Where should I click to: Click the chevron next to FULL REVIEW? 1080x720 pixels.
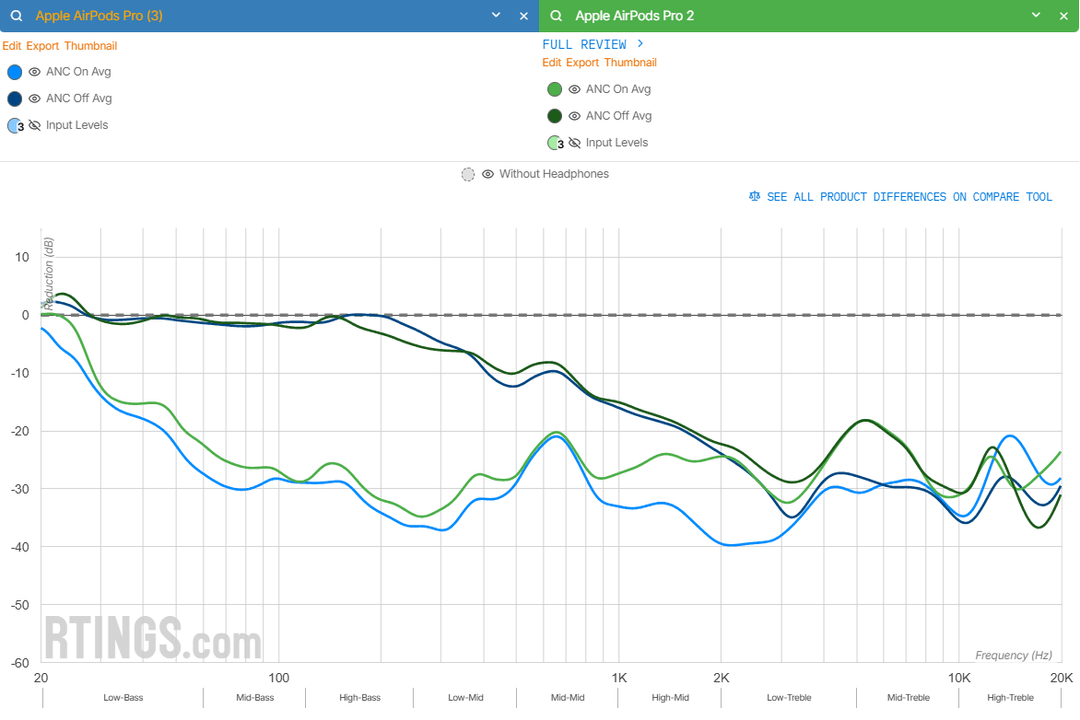click(x=640, y=44)
